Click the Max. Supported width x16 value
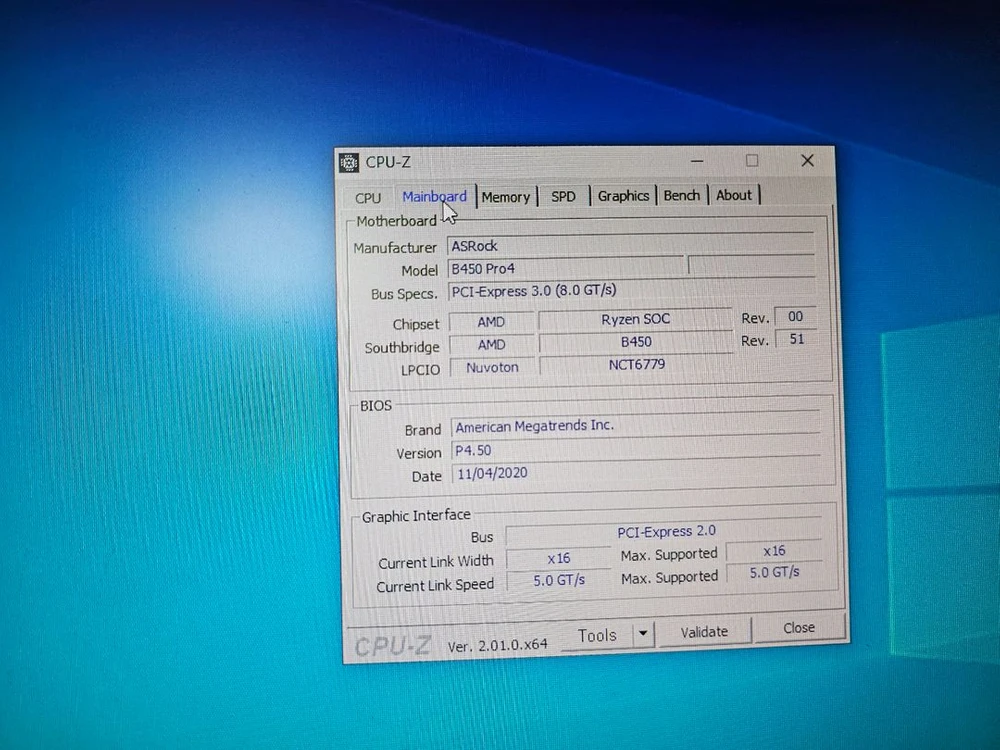This screenshot has width=1000, height=750. 774,551
